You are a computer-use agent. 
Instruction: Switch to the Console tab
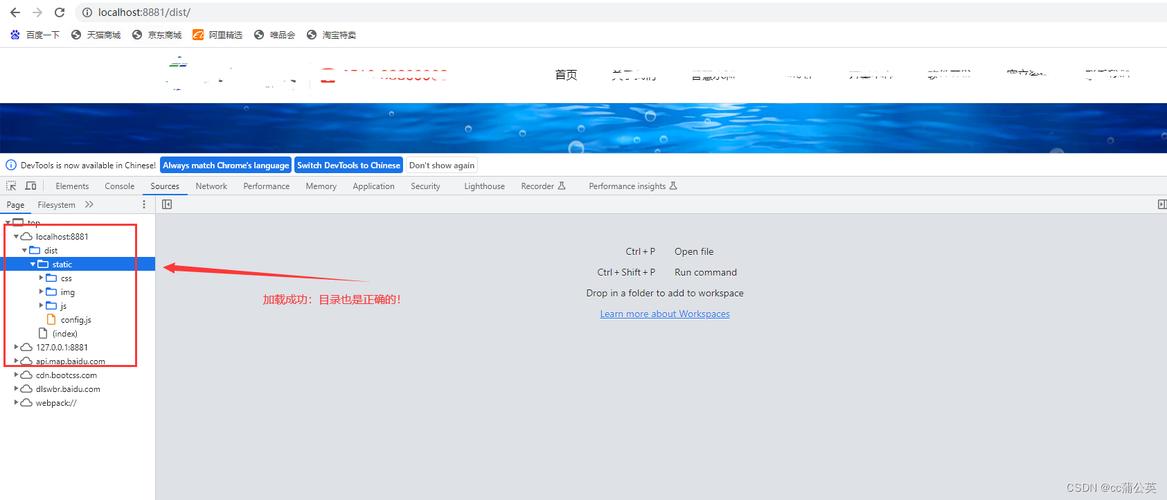(119, 186)
